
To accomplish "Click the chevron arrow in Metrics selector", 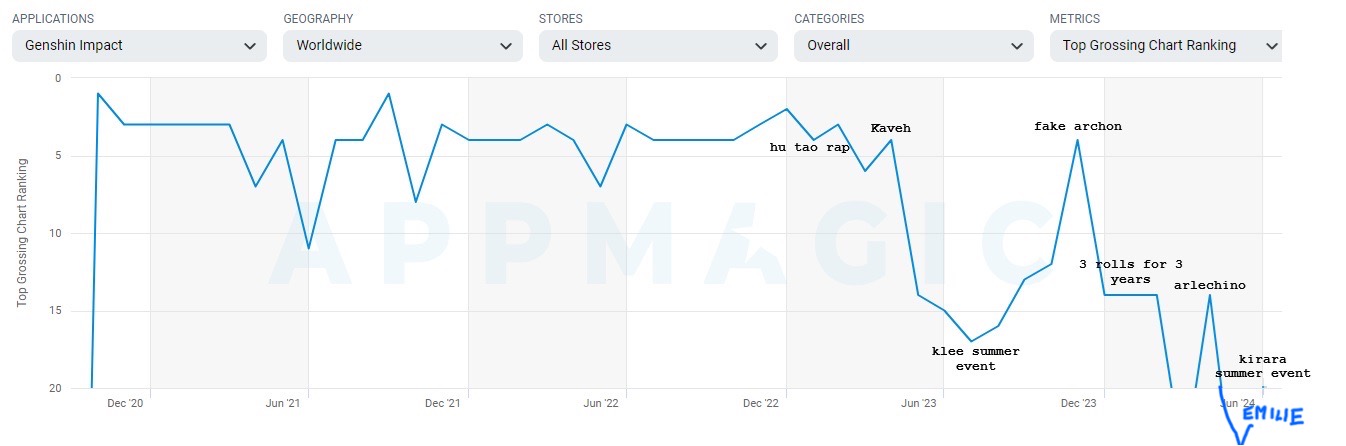I will tap(1271, 46).
